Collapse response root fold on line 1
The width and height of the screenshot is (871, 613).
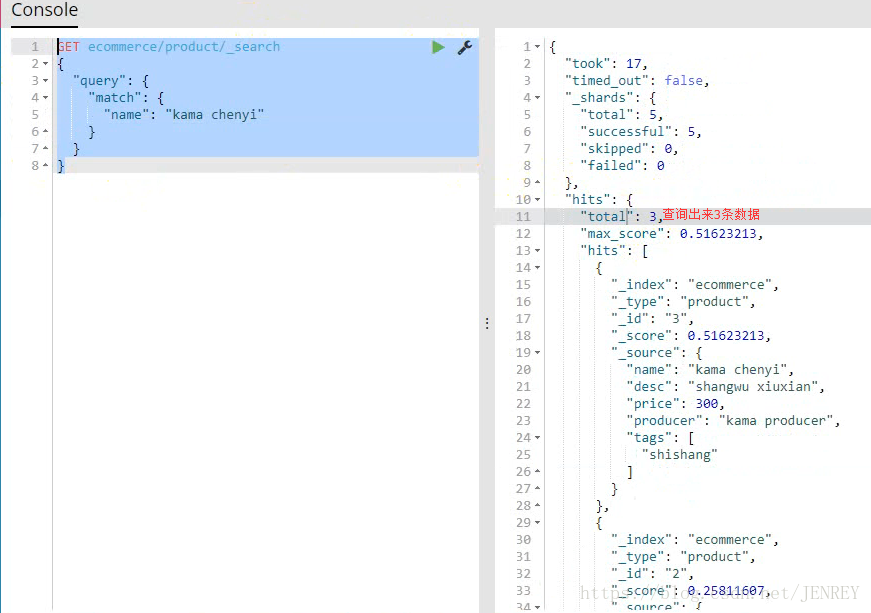point(537,47)
